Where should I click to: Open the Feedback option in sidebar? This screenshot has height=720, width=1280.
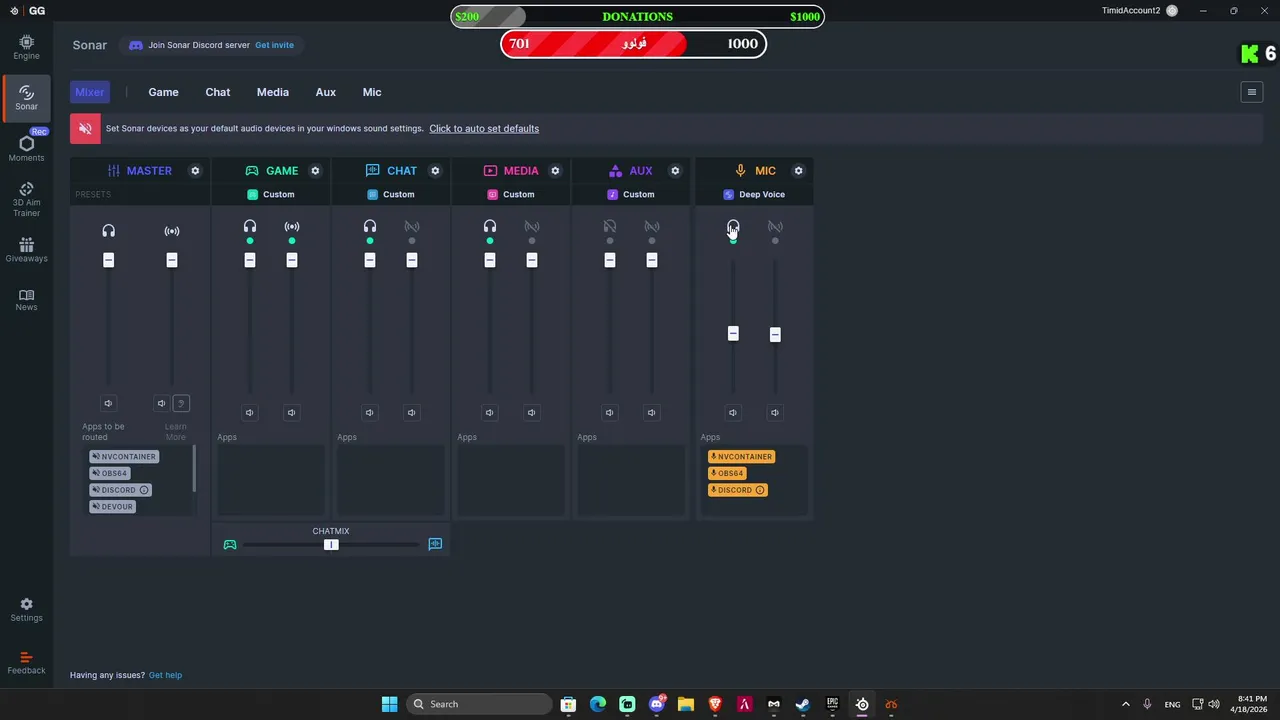(x=26, y=663)
